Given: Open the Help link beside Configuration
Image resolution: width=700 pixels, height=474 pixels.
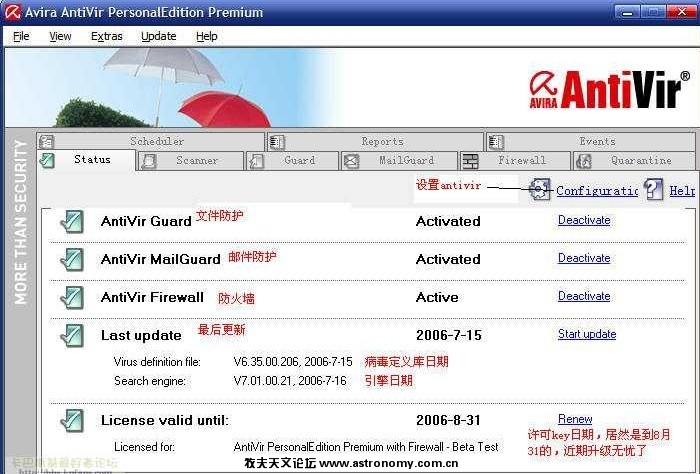Looking at the screenshot, I should pyautogui.click(x=682, y=191).
